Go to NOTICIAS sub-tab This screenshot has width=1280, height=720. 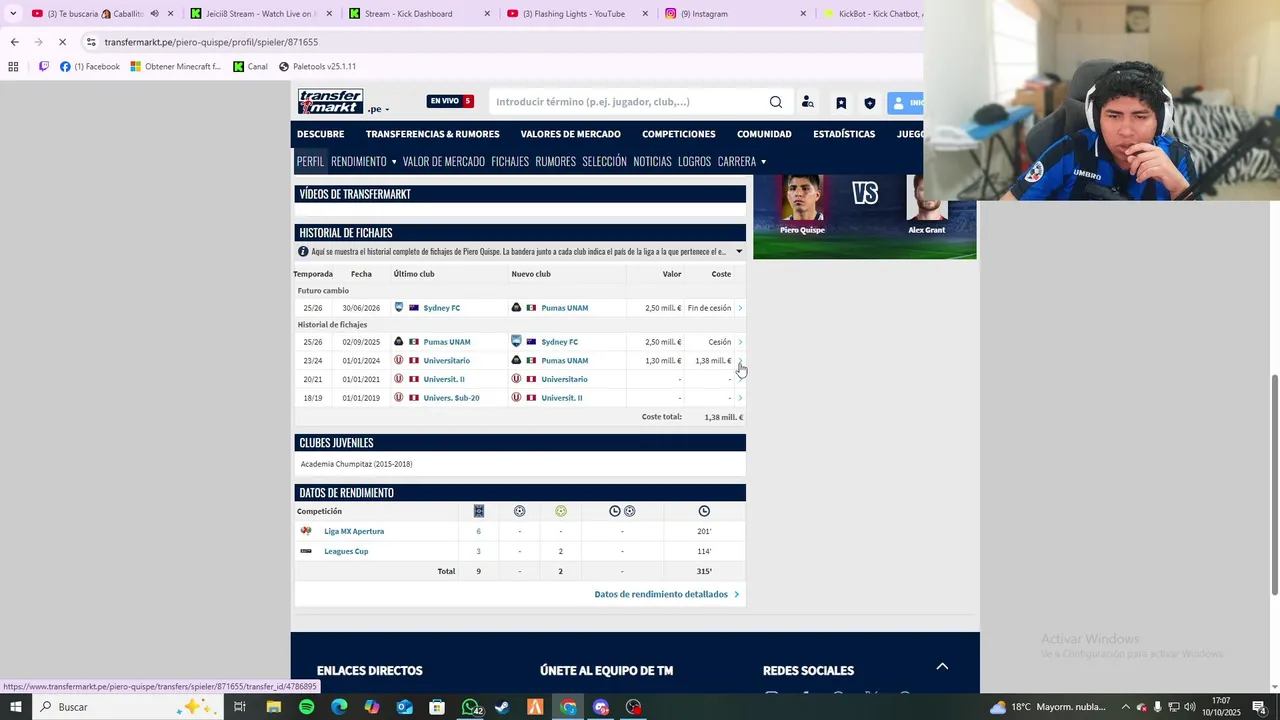(652, 161)
